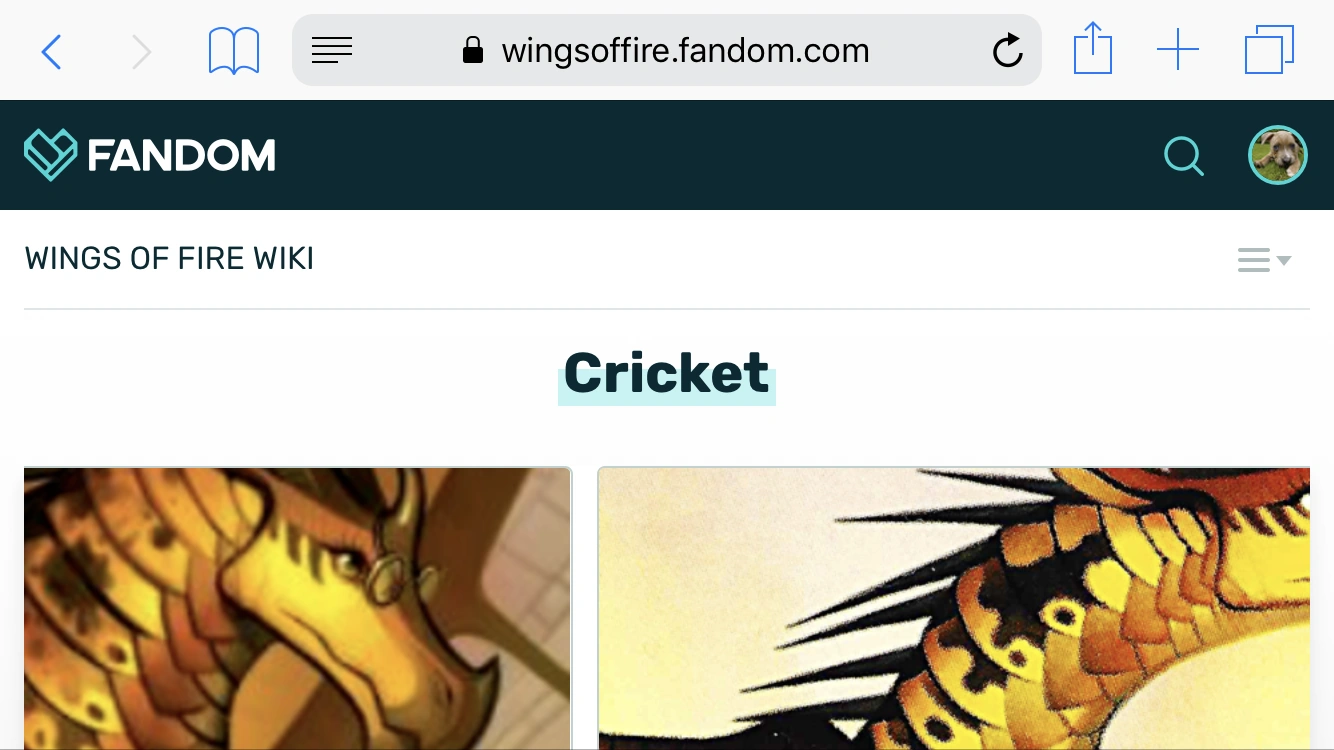Show all open tabs icon
The height and width of the screenshot is (750, 1334).
(1269, 50)
